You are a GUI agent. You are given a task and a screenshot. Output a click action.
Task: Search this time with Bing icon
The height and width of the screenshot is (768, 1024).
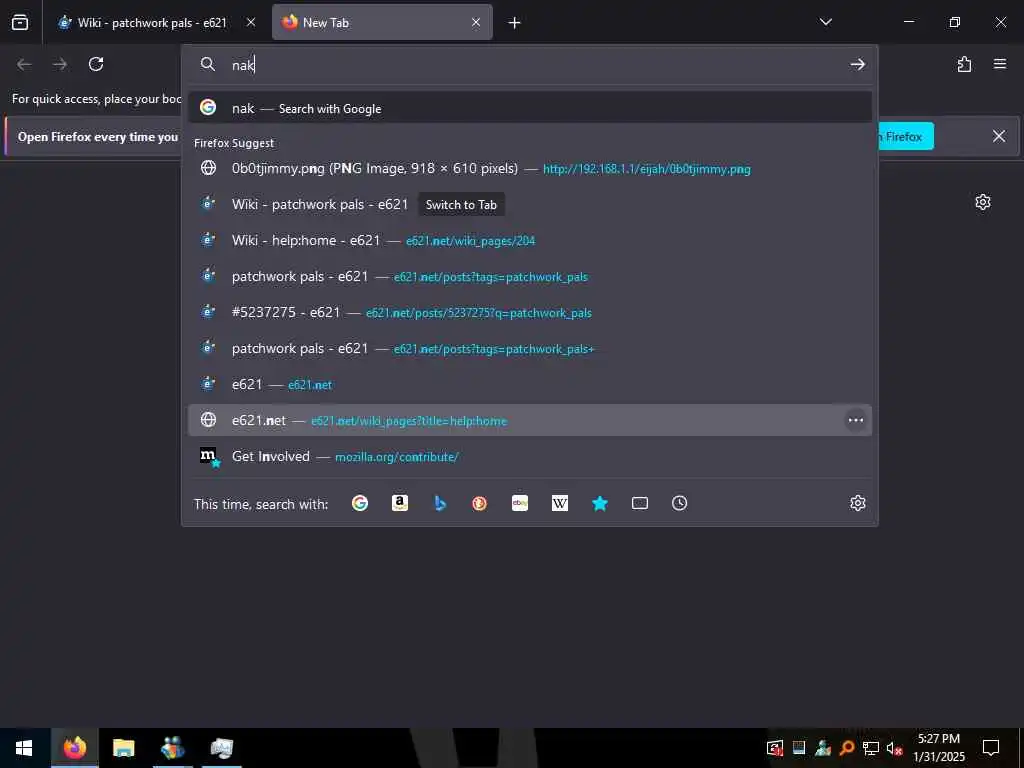[x=440, y=504]
